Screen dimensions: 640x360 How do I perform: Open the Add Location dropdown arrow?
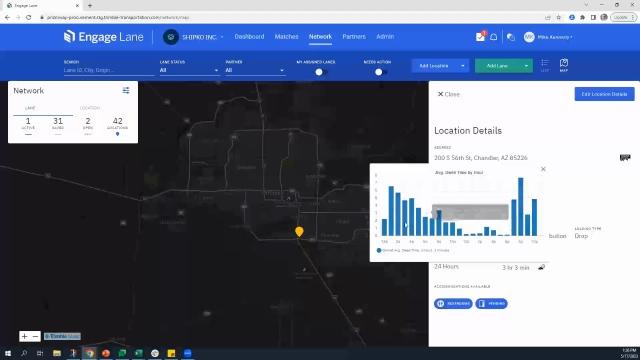pyautogui.click(x=462, y=66)
